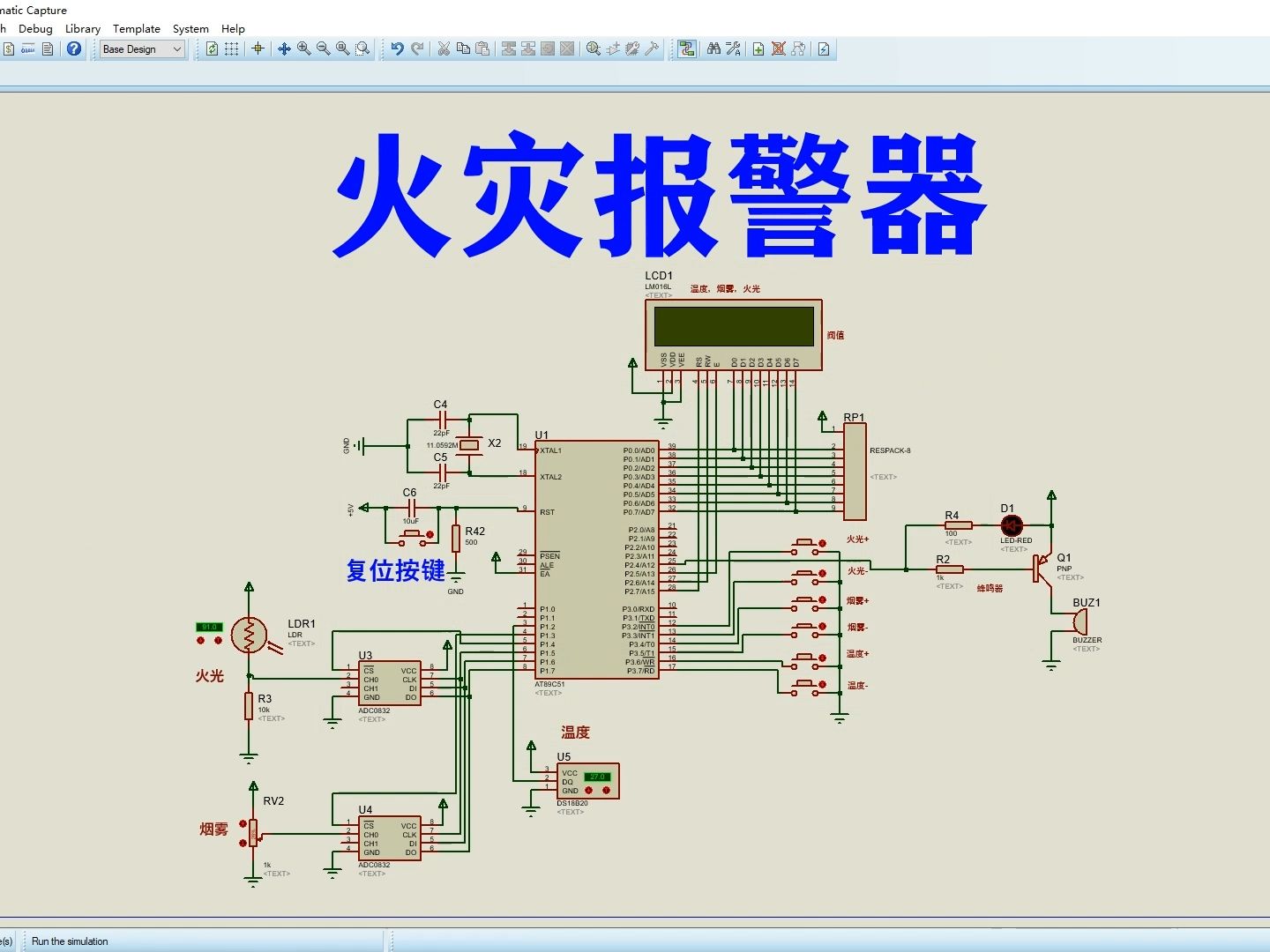1270x952 pixels.
Task: Click the Bill of Materials icon
Action: [x=9, y=48]
